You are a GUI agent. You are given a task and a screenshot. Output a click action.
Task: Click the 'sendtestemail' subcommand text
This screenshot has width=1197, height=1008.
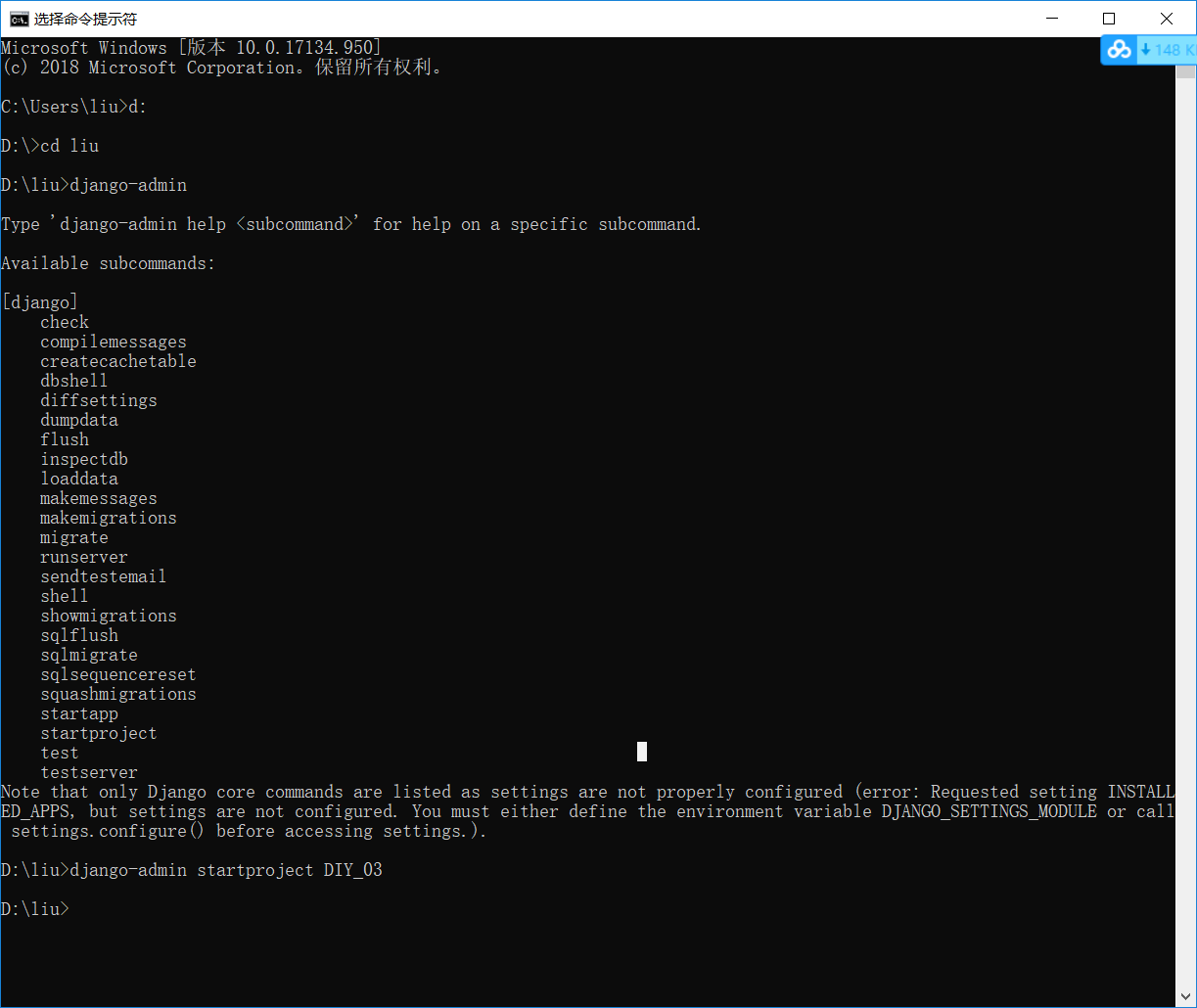(x=104, y=576)
